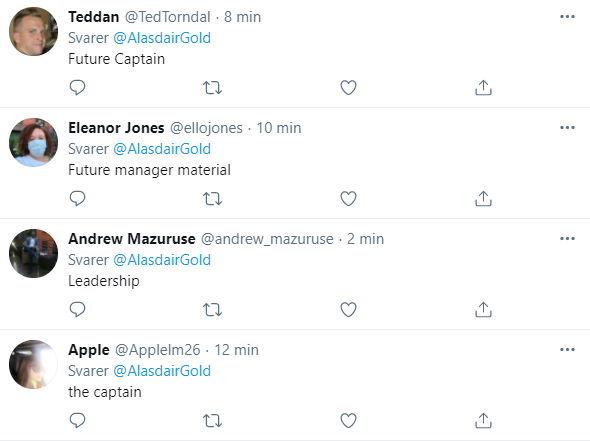Open @AlasdairGold mention in Teddan's tweet

pyautogui.click(x=162, y=38)
